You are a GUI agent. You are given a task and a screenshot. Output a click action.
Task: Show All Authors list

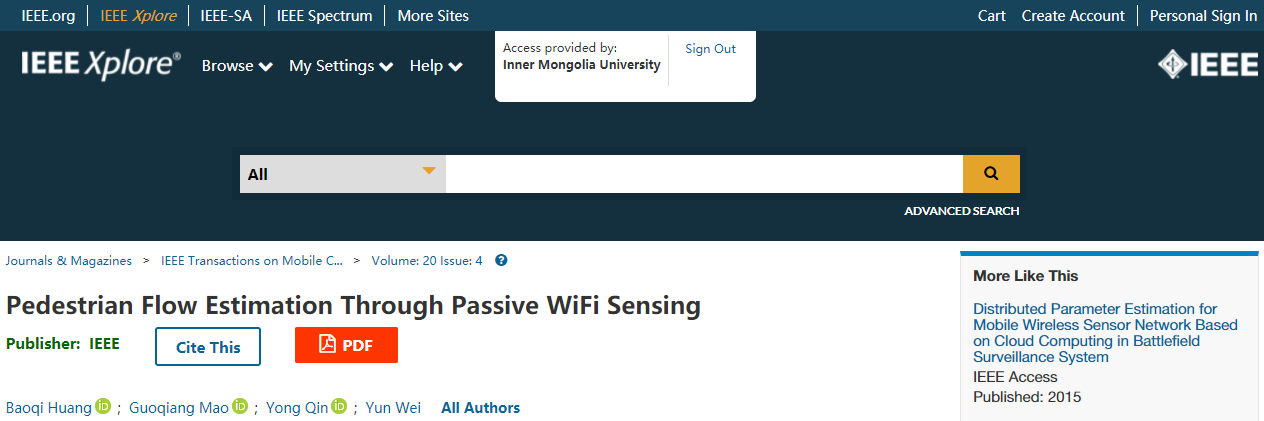point(480,407)
